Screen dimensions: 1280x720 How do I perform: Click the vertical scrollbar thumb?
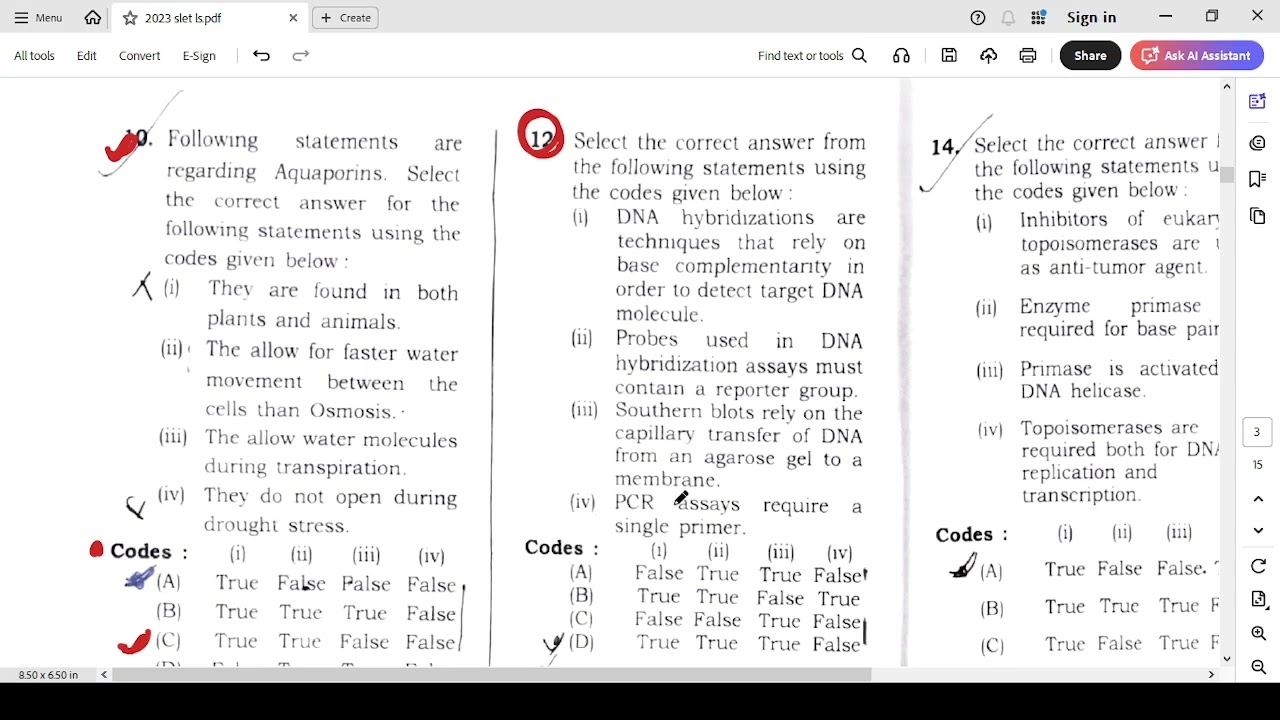(1227, 176)
